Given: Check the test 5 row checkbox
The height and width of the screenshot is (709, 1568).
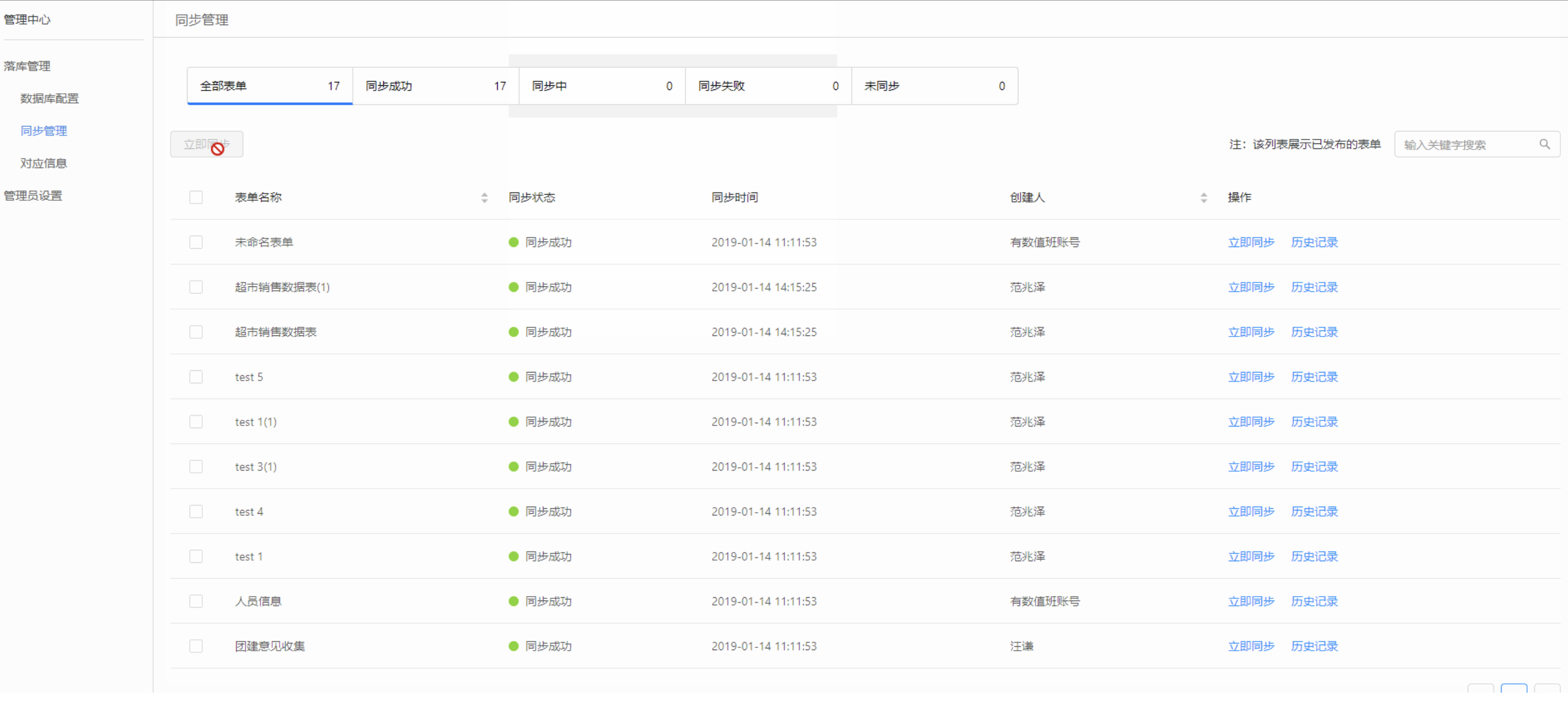Looking at the screenshot, I should (x=195, y=377).
